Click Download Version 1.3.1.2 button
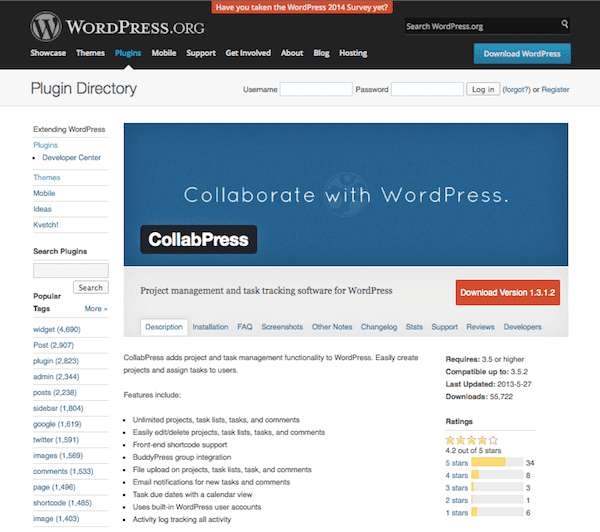This screenshot has height=532, width=600. point(507,292)
